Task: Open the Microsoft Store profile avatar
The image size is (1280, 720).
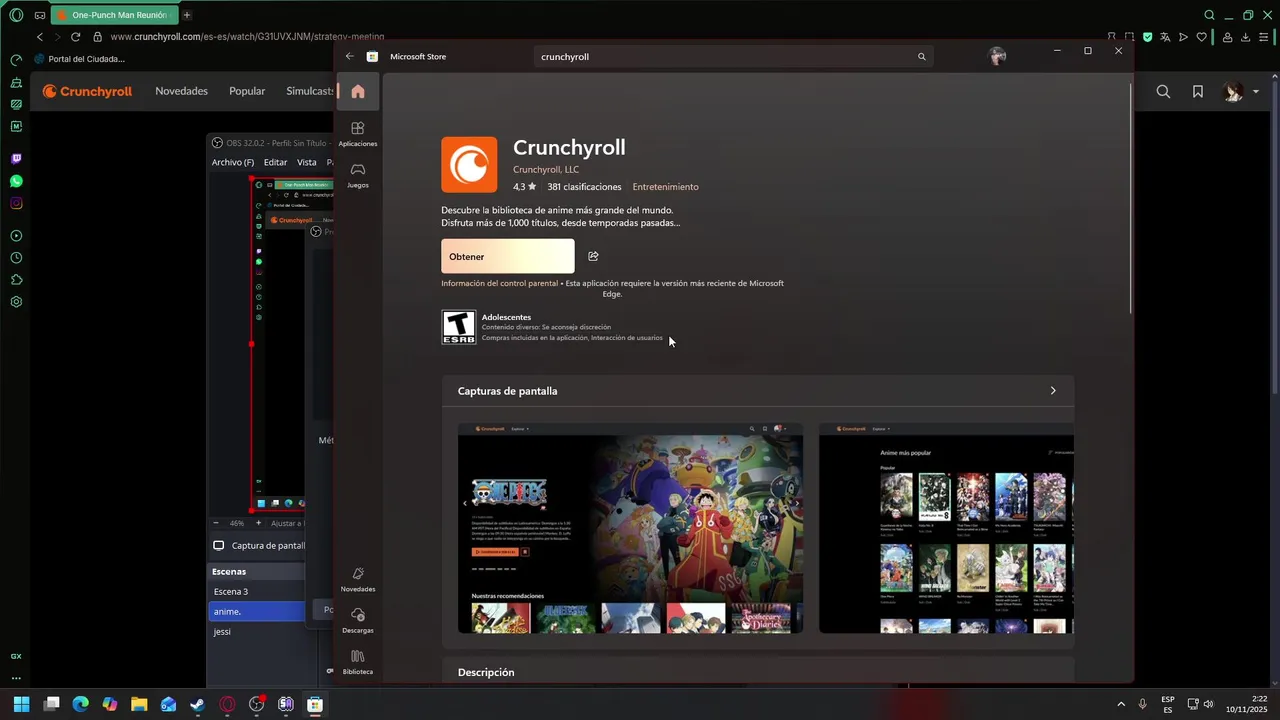Action: (997, 56)
